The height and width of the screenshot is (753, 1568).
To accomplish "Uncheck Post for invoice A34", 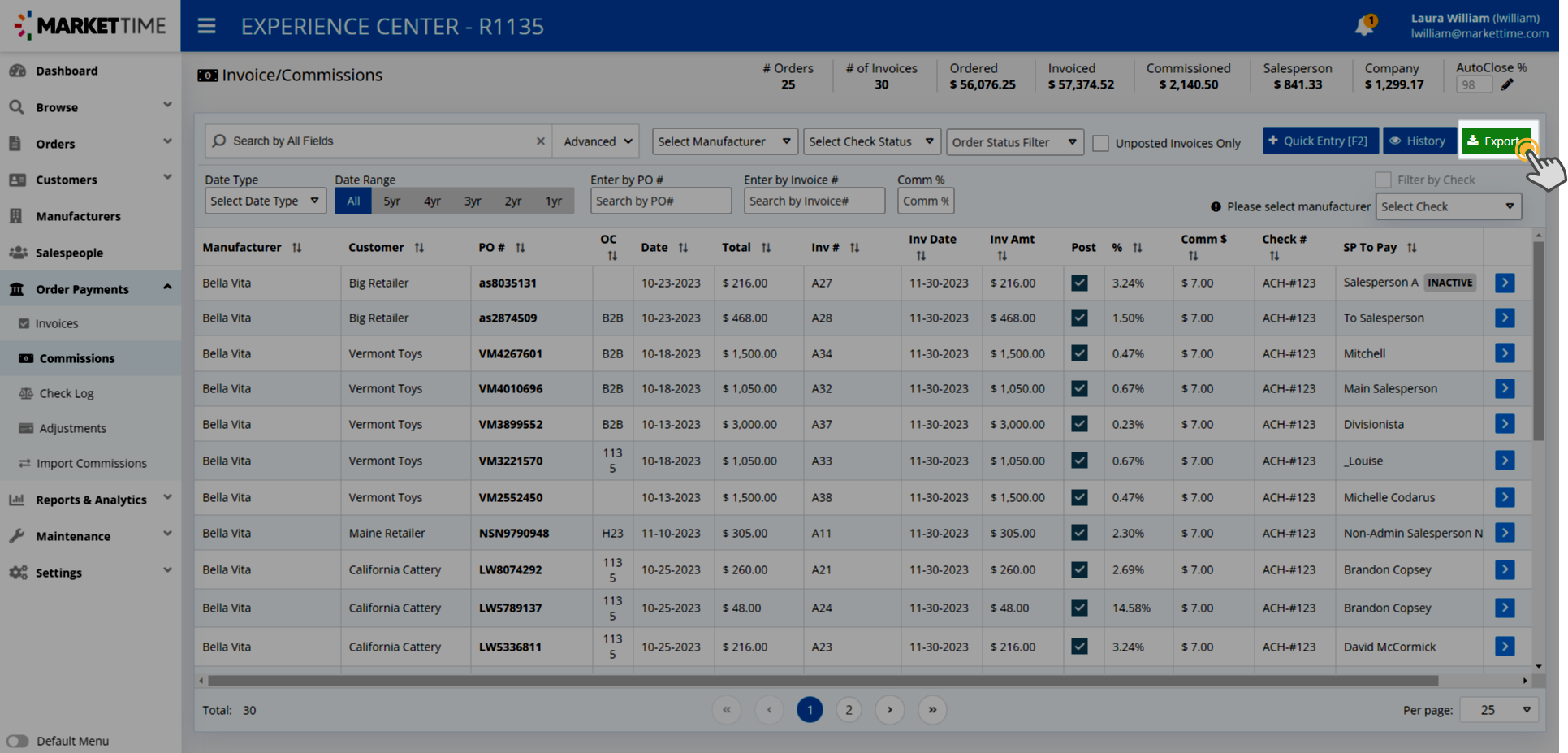I will pos(1079,353).
